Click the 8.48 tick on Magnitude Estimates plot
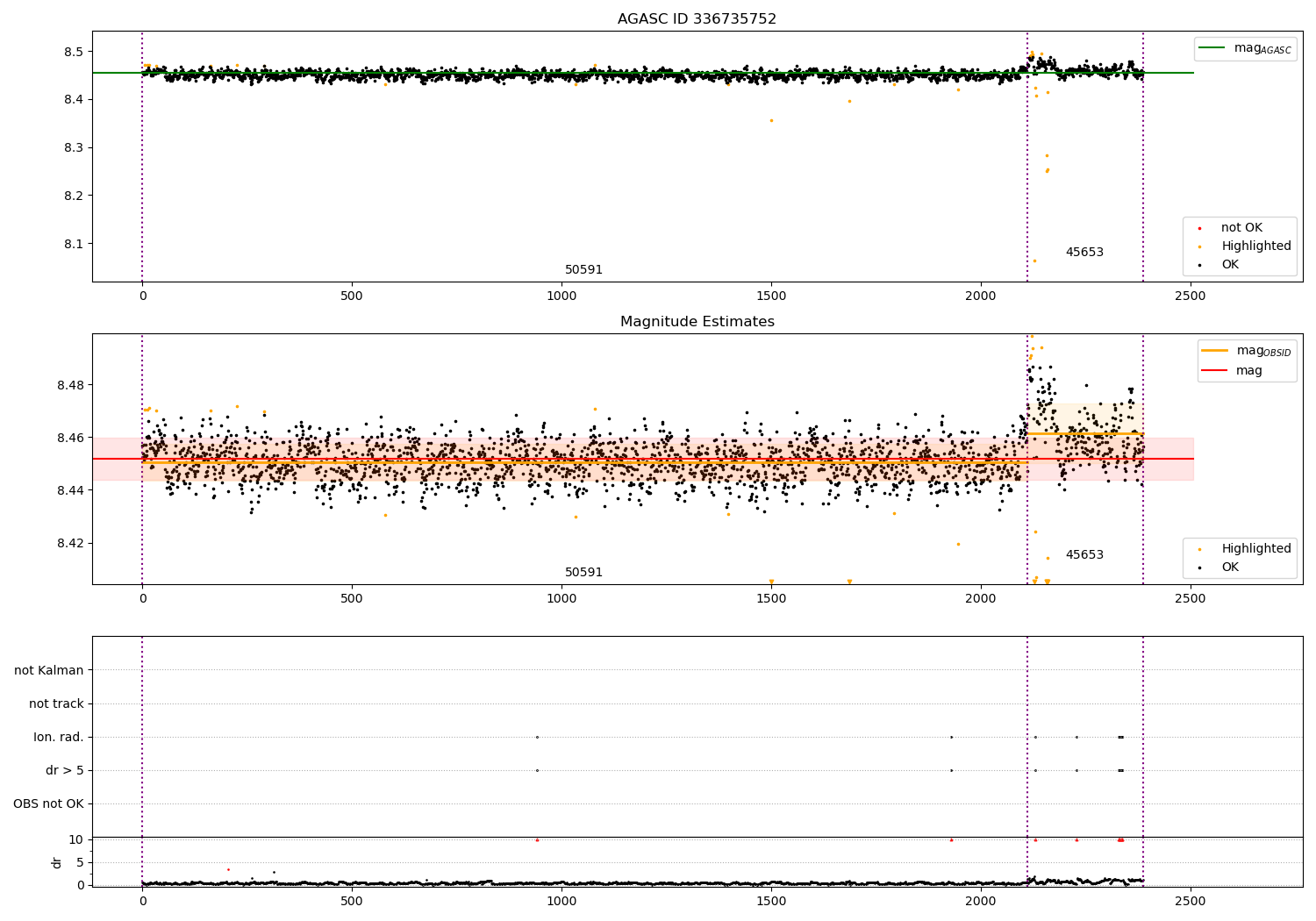Screen dimensions: 1316x921 pos(71,385)
